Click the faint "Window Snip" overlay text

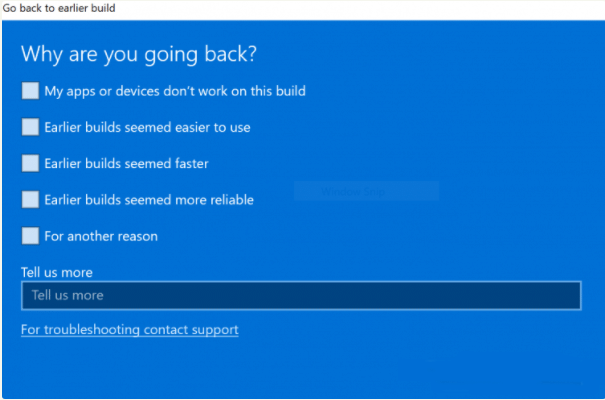(x=354, y=192)
